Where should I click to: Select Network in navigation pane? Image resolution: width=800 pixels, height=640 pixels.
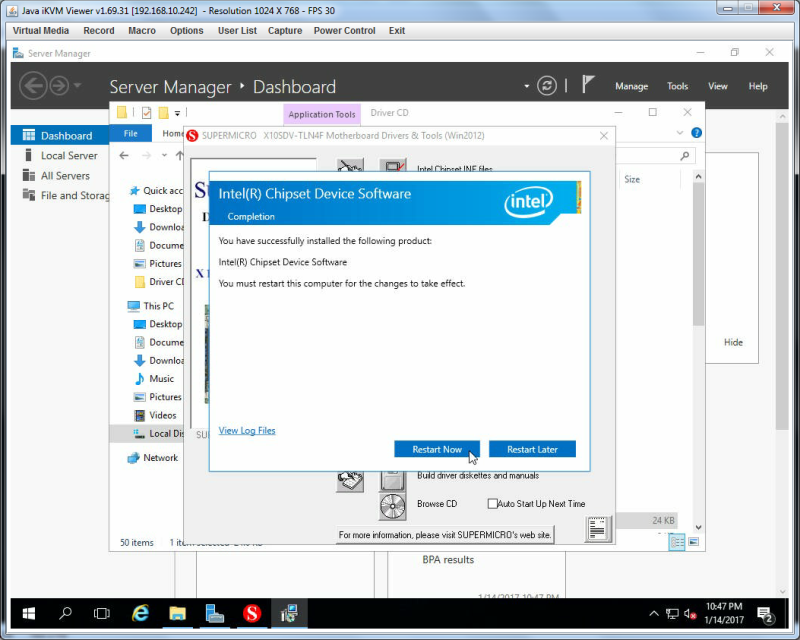(x=153, y=457)
